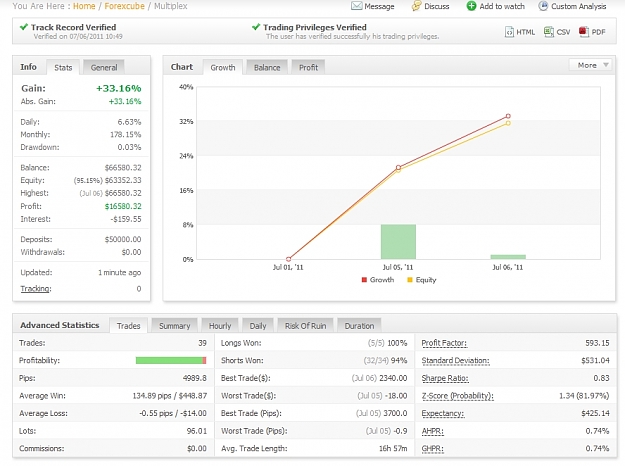Click the PDF export icon
The image size is (625, 466).
coord(584,32)
